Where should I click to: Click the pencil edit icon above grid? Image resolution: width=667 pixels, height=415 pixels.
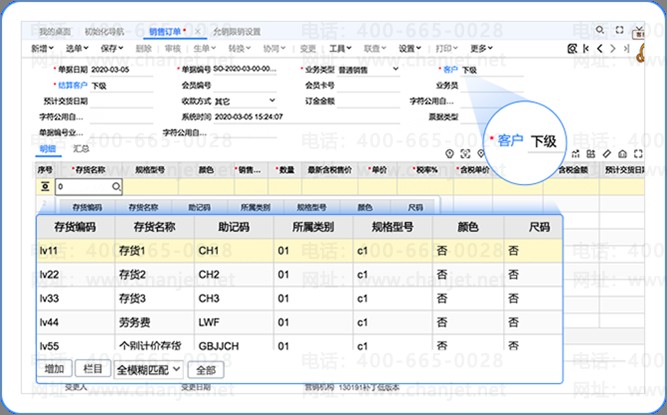(x=607, y=153)
